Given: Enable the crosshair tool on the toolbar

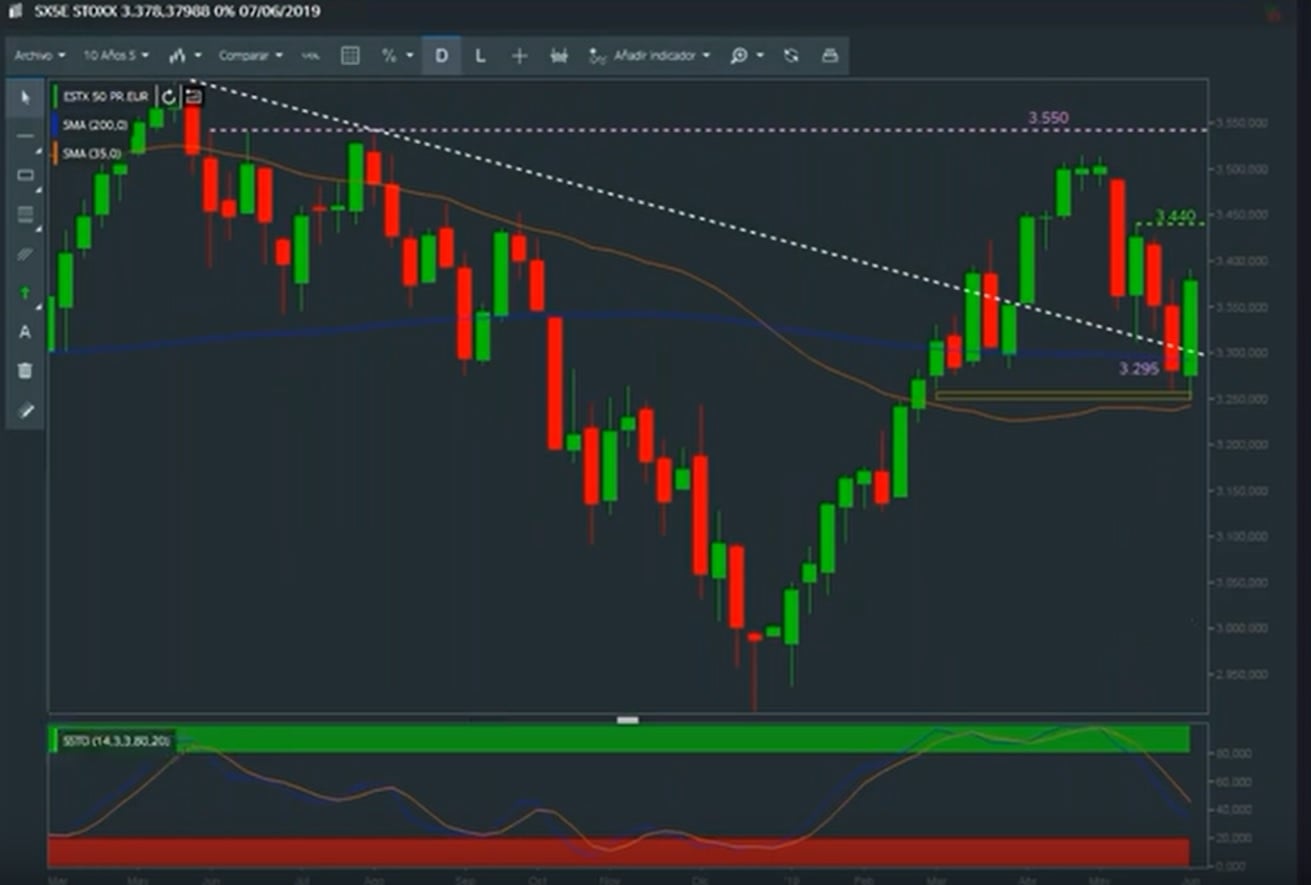Looking at the screenshot, I should [x=519, y=56].
